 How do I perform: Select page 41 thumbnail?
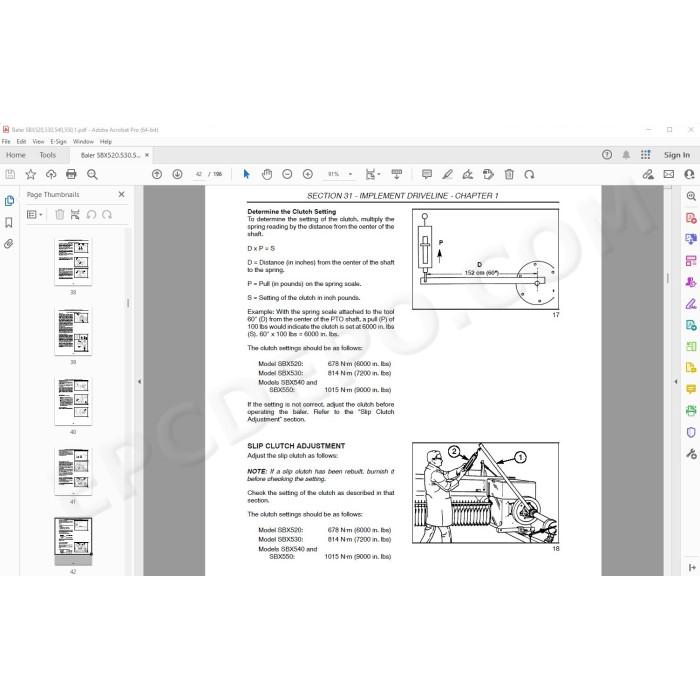coord(73,471)
